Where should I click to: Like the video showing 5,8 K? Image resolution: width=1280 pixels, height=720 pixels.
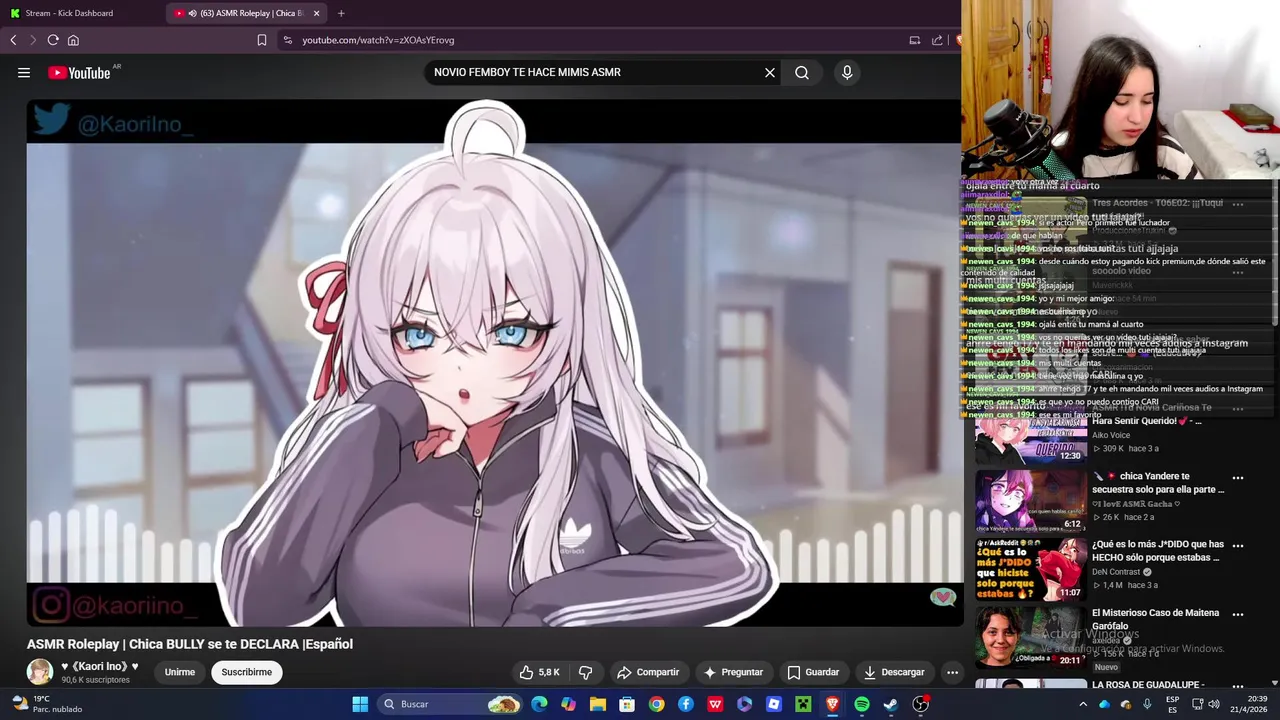[x=539, y=672]
